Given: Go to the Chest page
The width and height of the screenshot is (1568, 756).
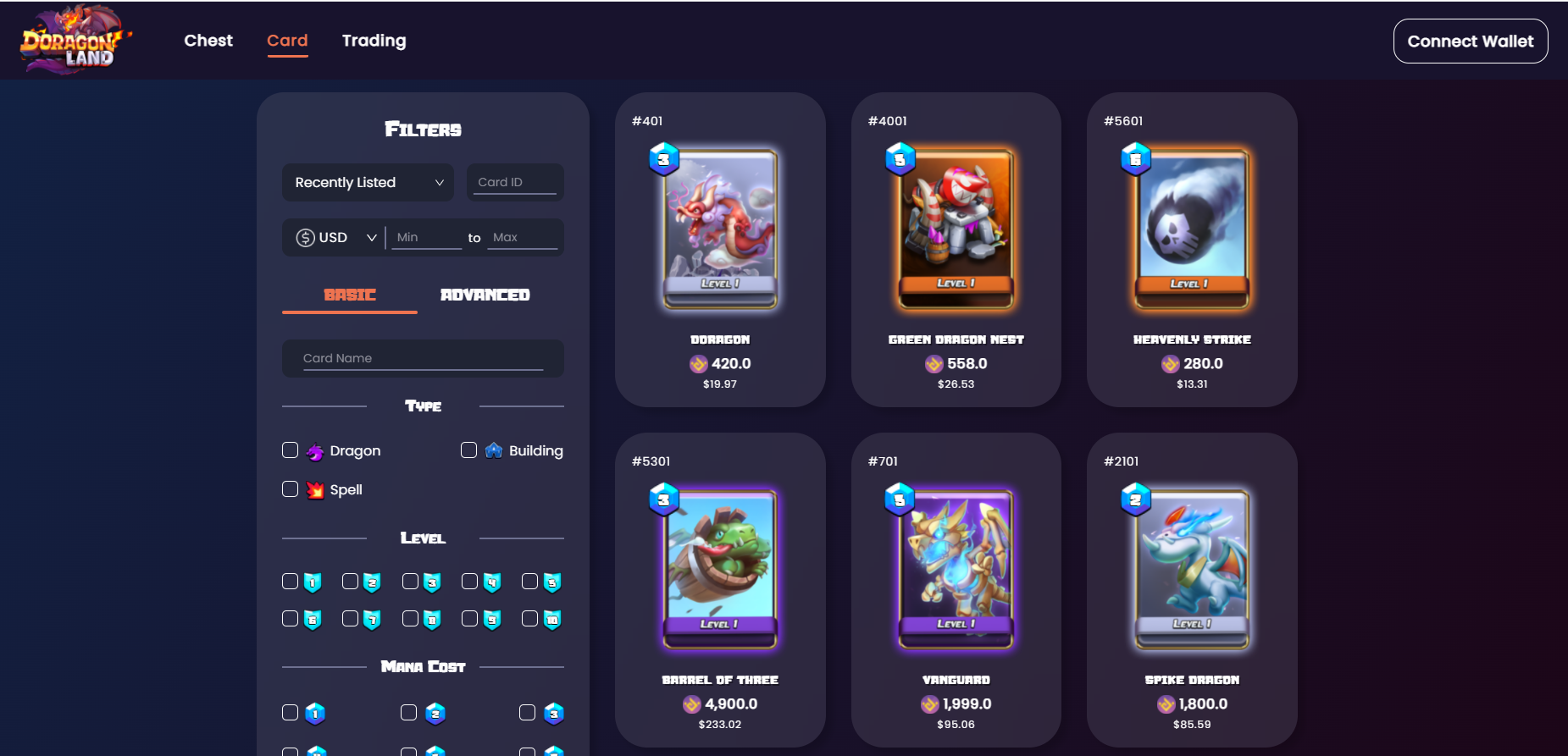Looking at the screenshot, I should (x=208, y=41).
